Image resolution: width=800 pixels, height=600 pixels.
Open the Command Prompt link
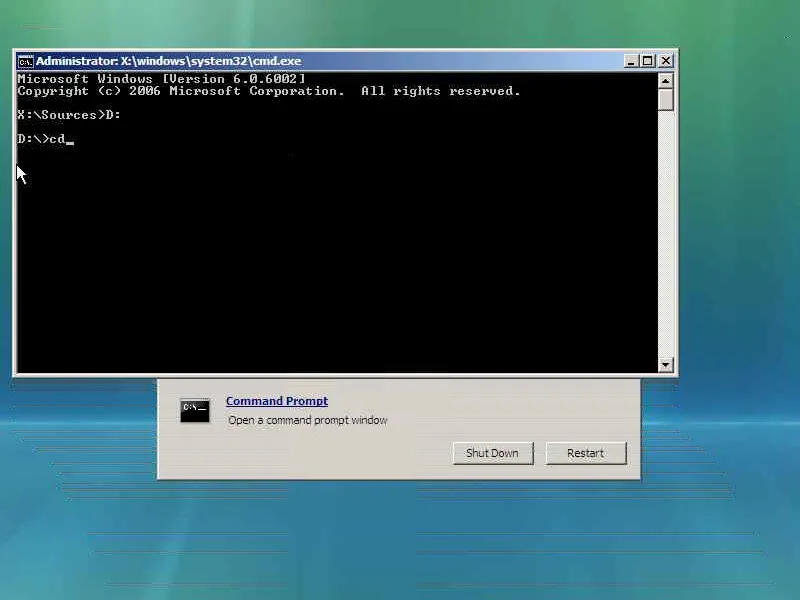tap(277, 401)
